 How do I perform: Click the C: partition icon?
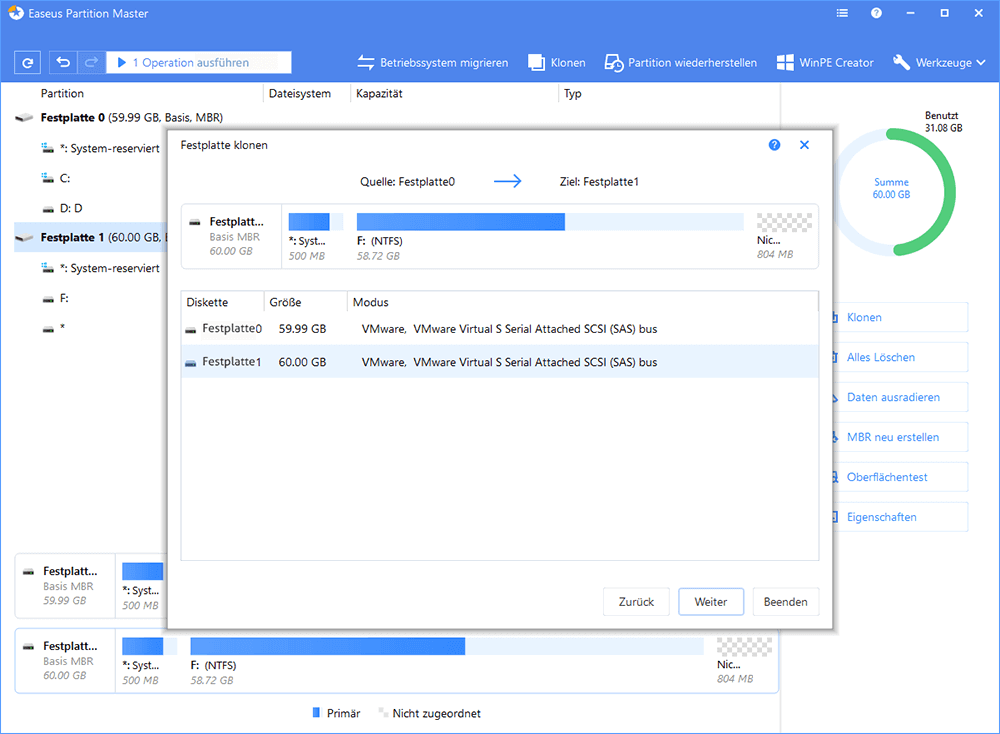(48, 178)
